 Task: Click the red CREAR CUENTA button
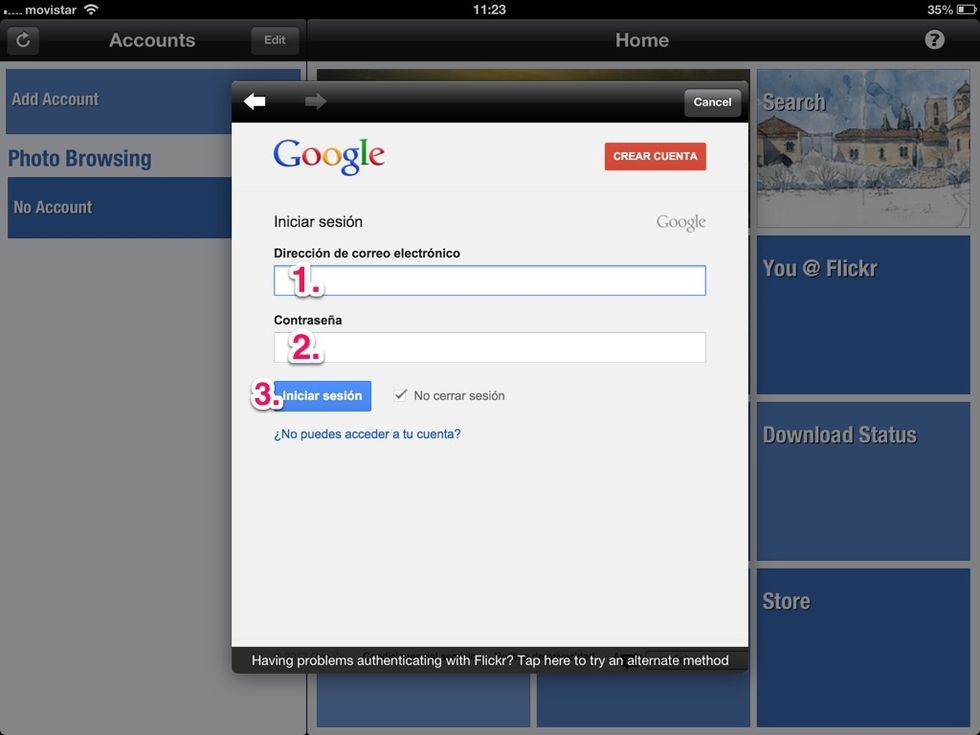[655, 156]
